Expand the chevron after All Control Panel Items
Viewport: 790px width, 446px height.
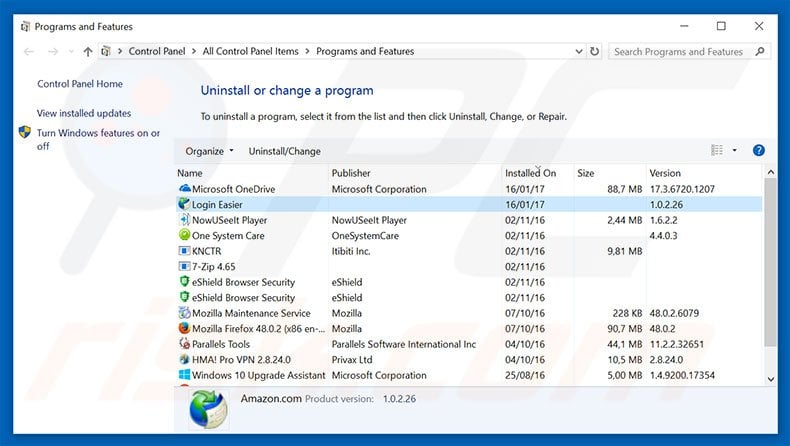point(307,51)
